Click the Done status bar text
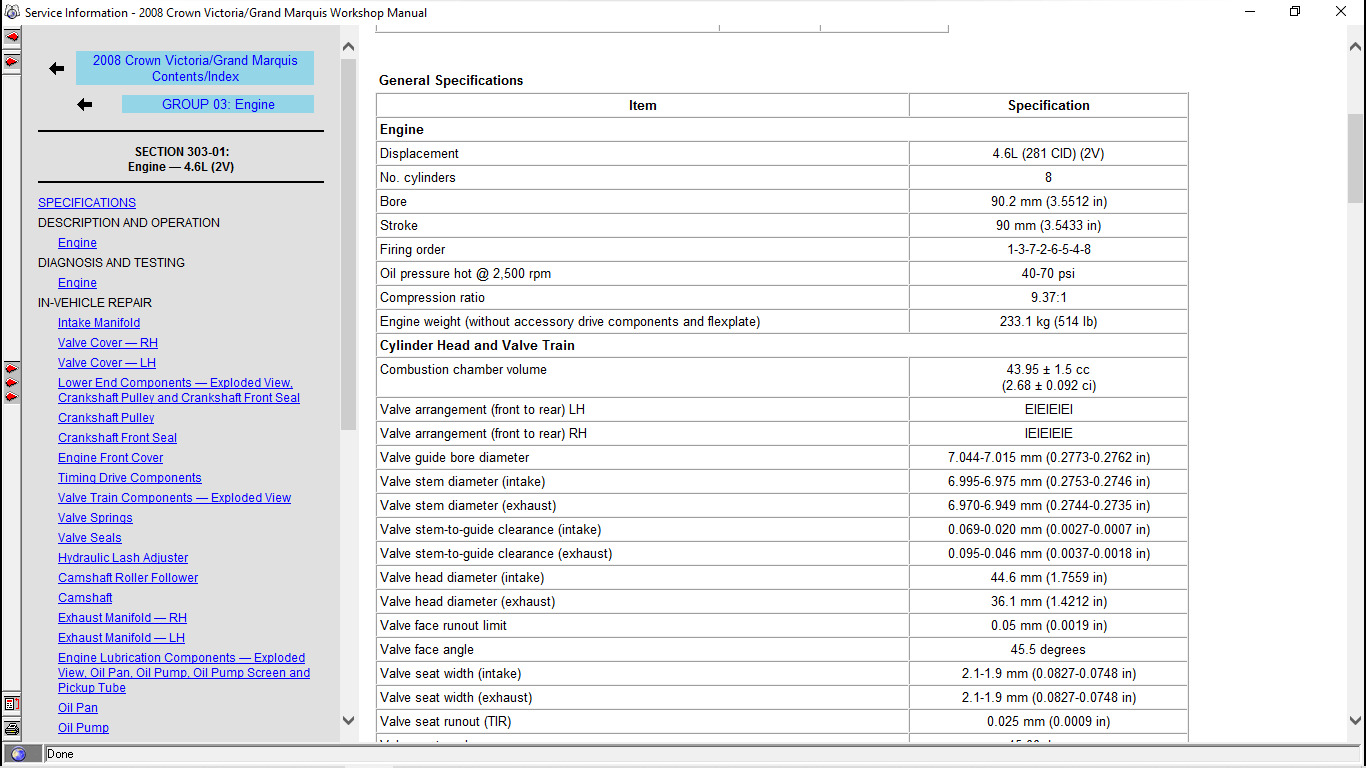 [x=60, y=754]
